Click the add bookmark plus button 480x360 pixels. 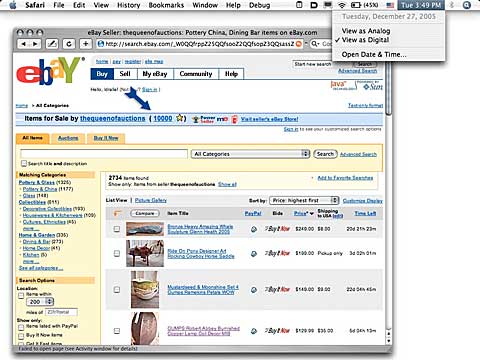86,44
